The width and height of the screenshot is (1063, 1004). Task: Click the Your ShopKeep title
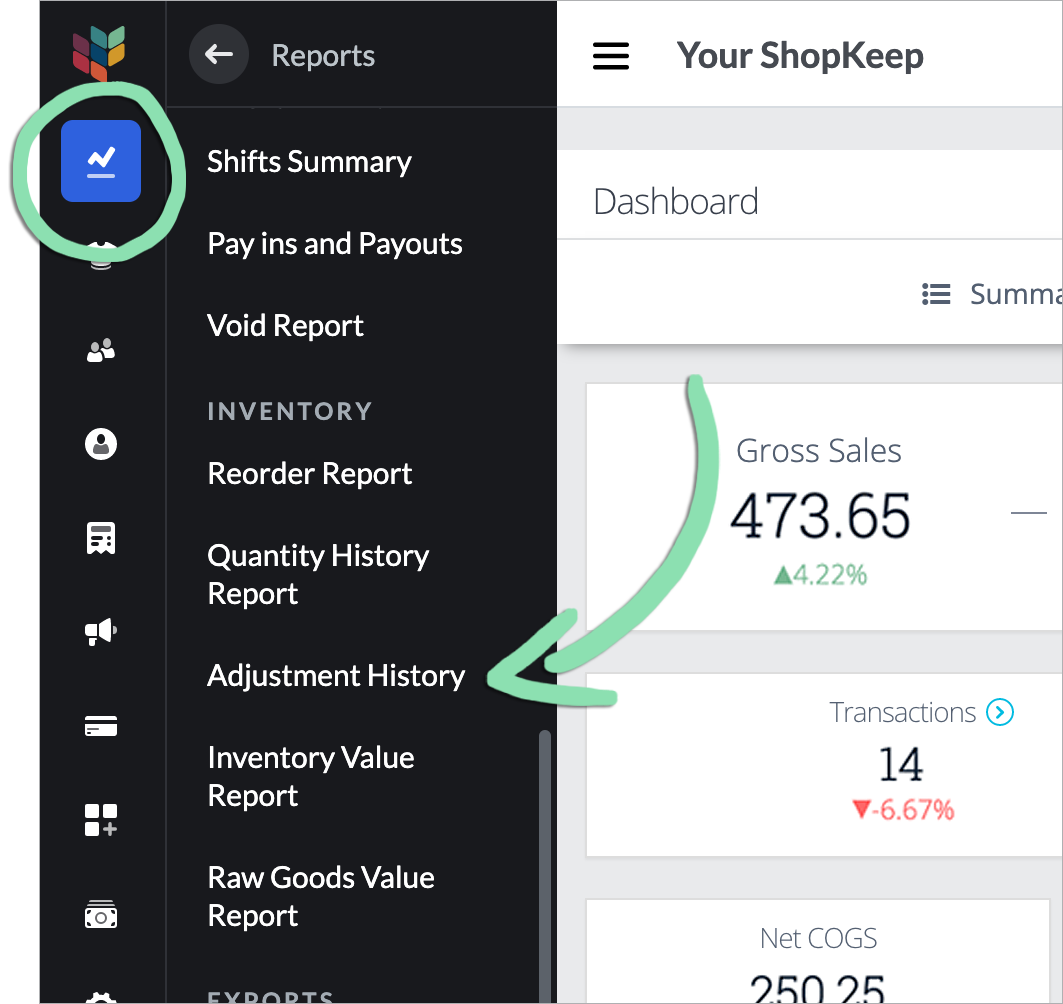click(x=800, y=56)
